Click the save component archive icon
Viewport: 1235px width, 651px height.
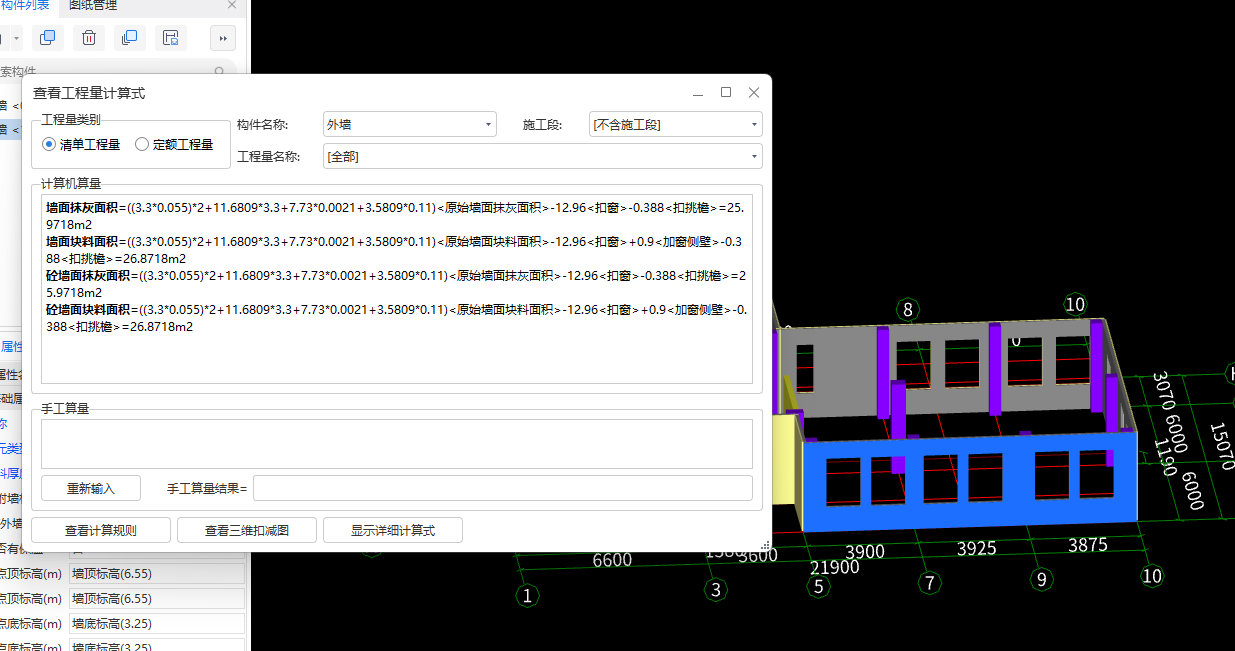171,38
